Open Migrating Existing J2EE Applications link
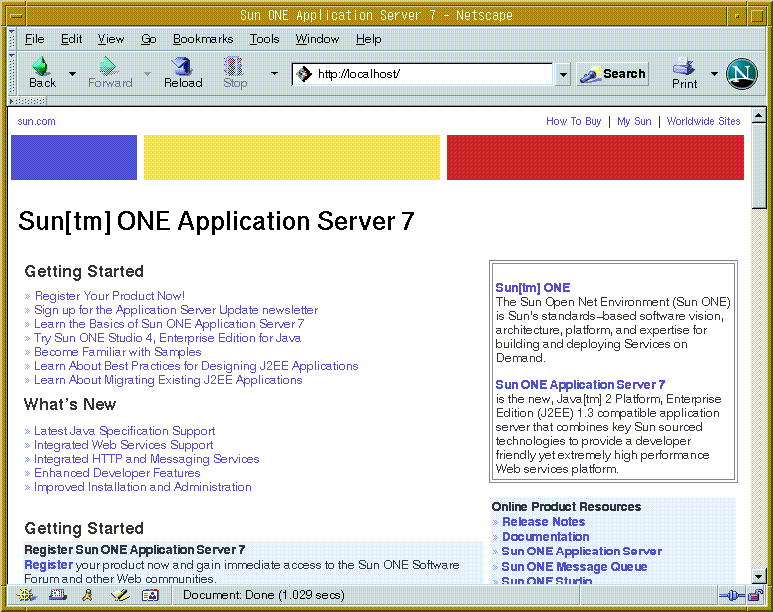This screenshot has width=773, height=612. point(168,380)
